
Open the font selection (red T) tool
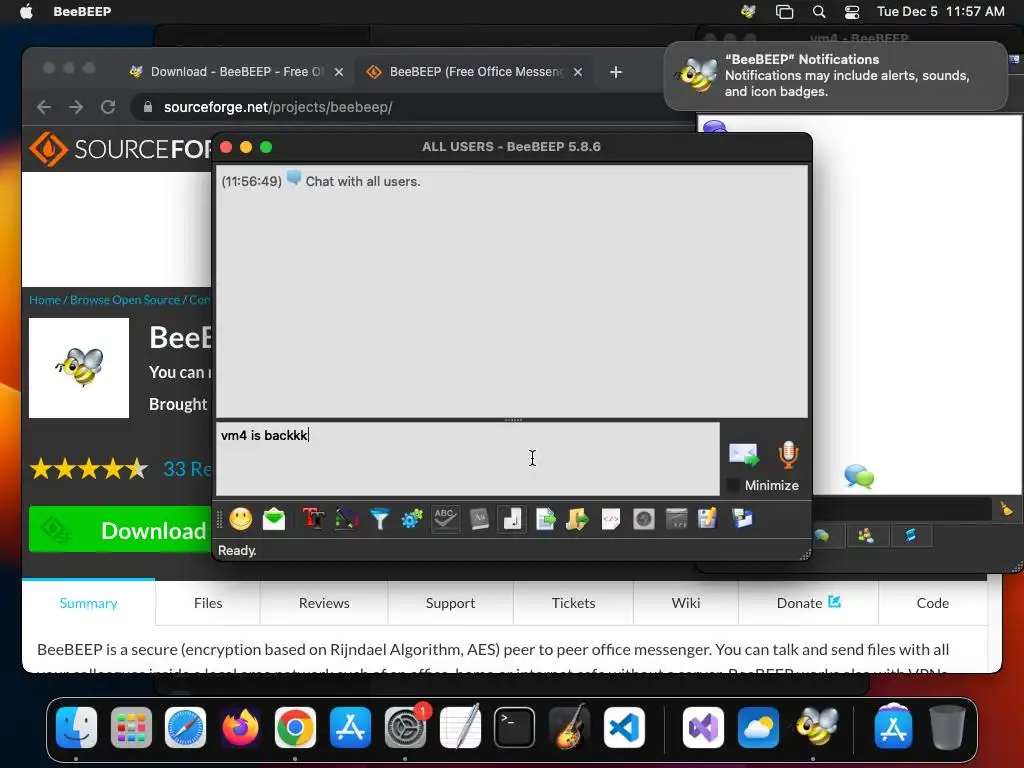313,519
